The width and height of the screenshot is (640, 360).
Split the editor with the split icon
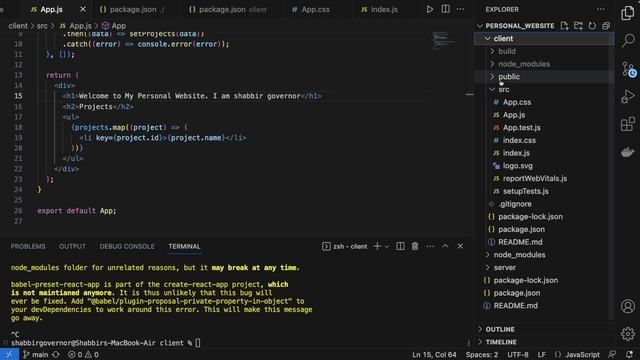coord(445,9)
